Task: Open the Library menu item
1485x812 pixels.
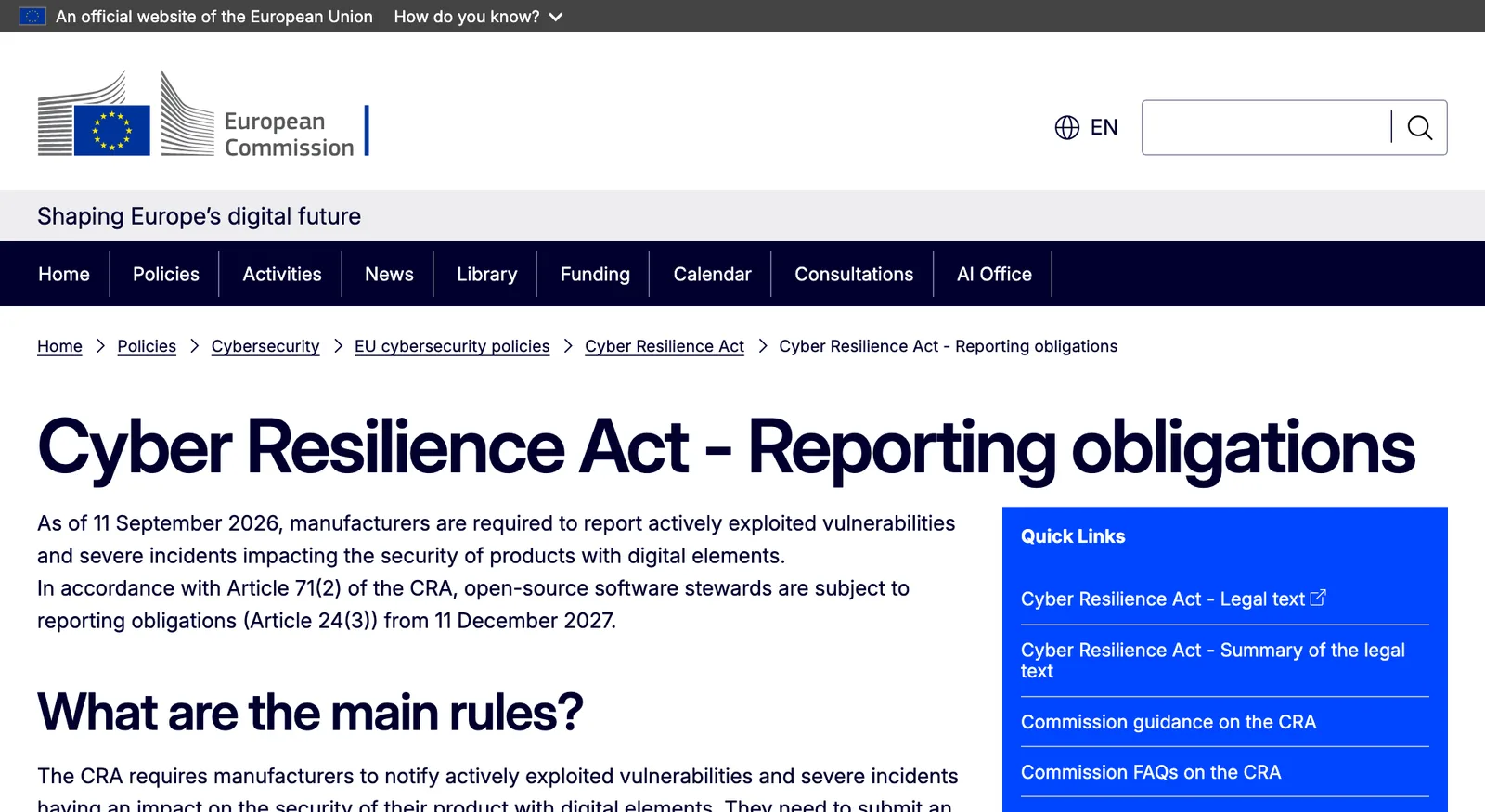Action: pyautogui.click(x=486, y=274)
